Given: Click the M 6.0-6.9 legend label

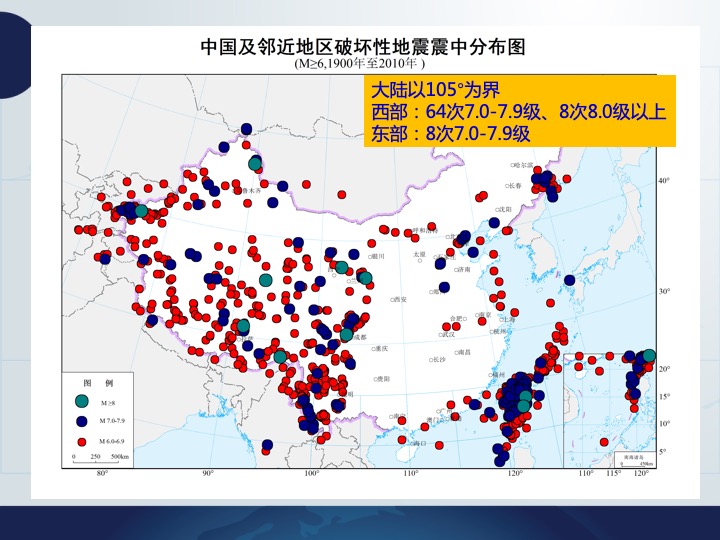Looking at the screenshot, I should (112, 441).
